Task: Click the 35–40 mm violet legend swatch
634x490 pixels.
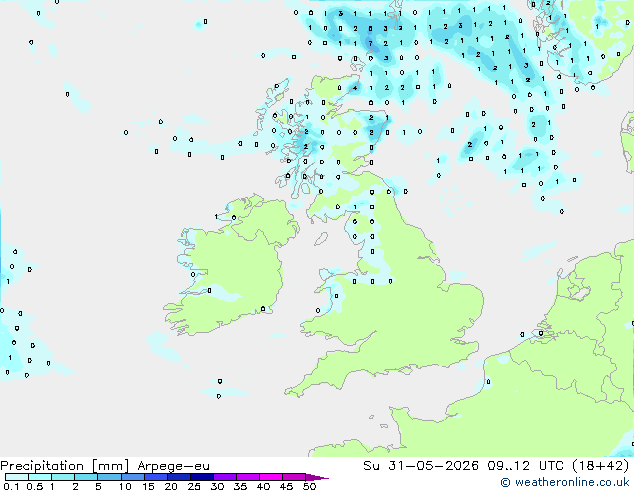Action: tap(248, 477)
